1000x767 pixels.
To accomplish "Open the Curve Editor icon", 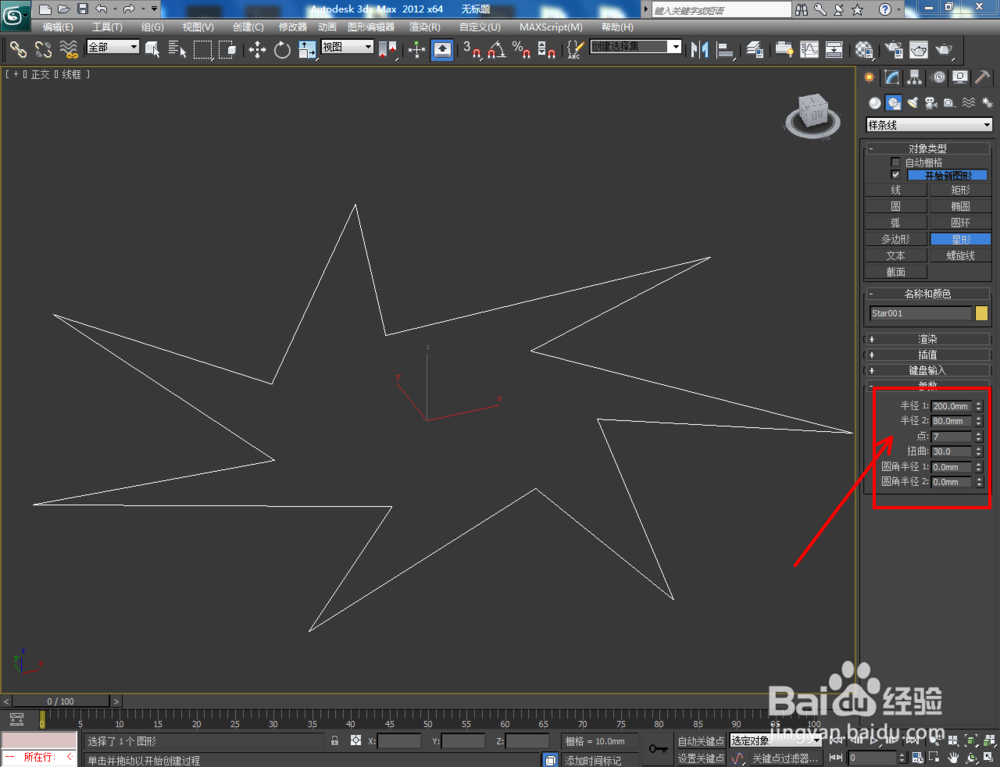I will coord(809,49).
